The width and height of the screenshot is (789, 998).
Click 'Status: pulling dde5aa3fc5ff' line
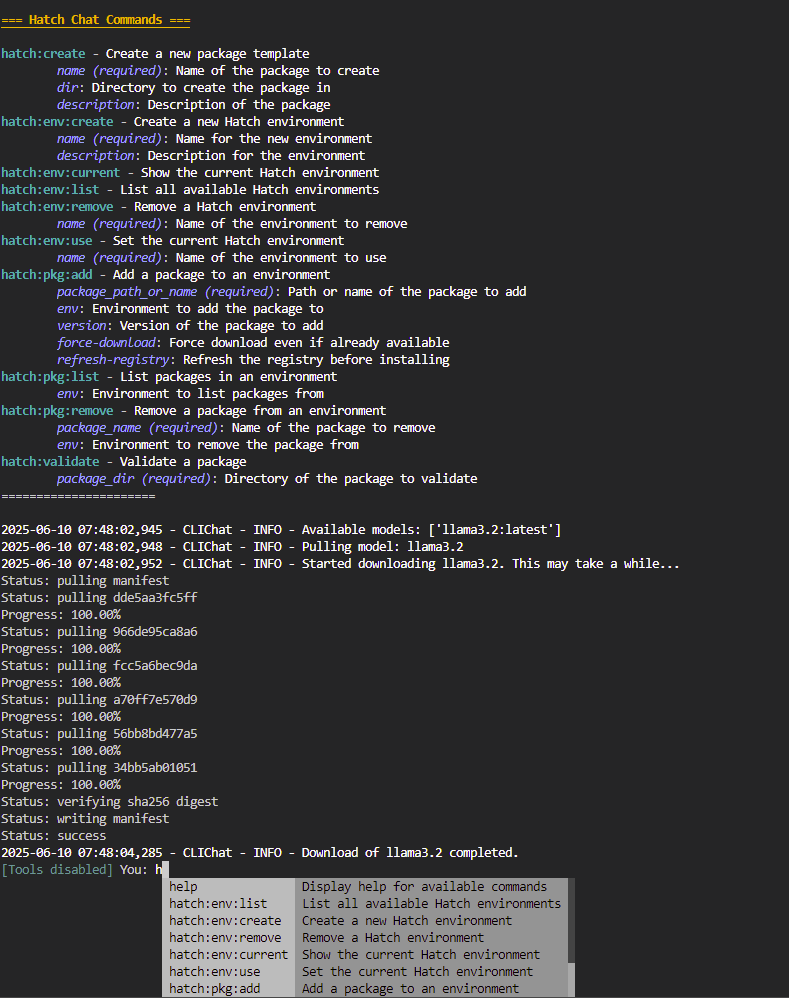pos(99,598)
